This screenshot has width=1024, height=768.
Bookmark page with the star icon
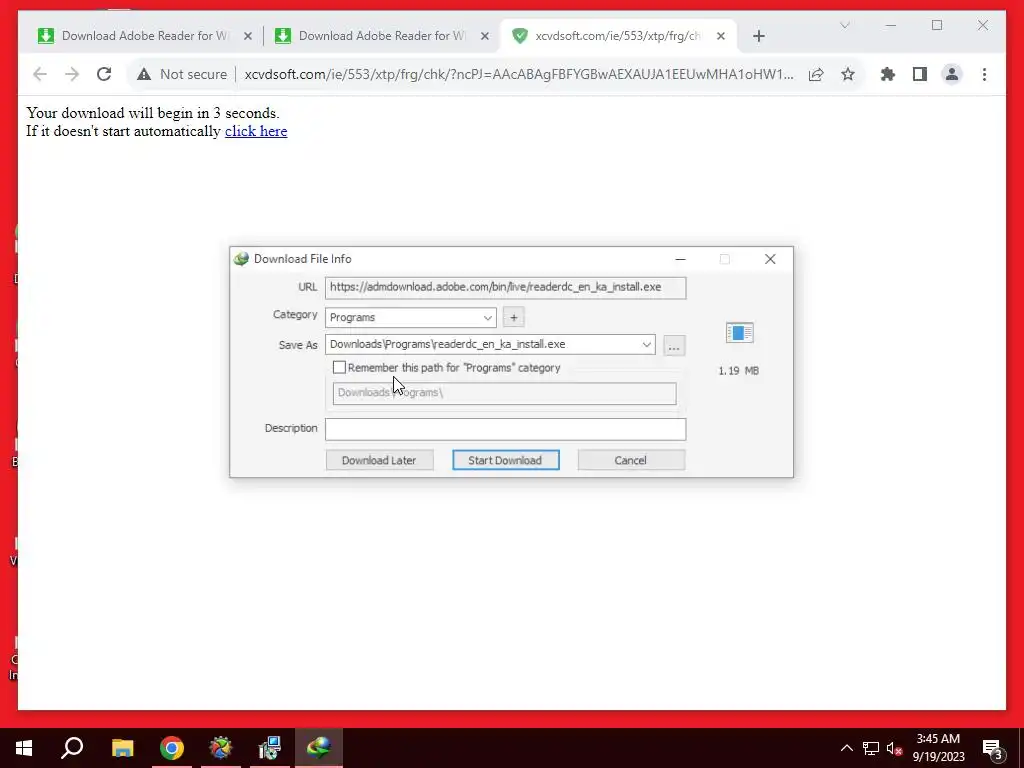pyautogui.click(x=848, y=74)
